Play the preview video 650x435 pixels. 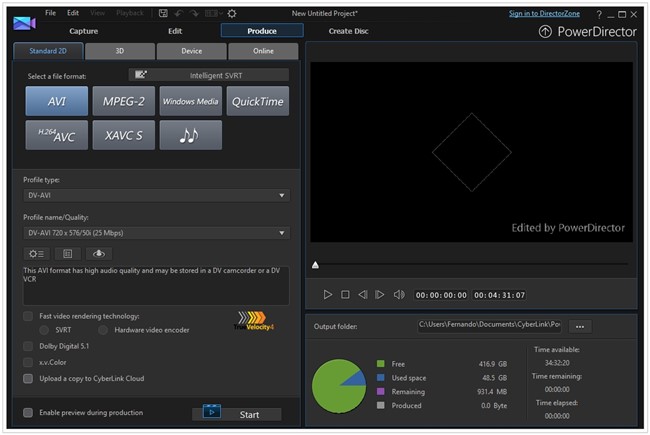click(327, 295)
